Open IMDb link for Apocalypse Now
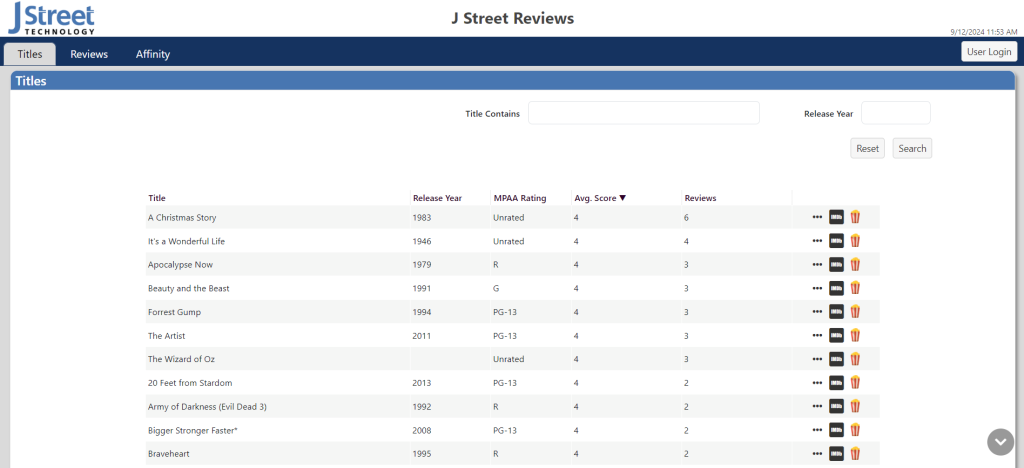 pyautogui.click(x=836, y=264)
